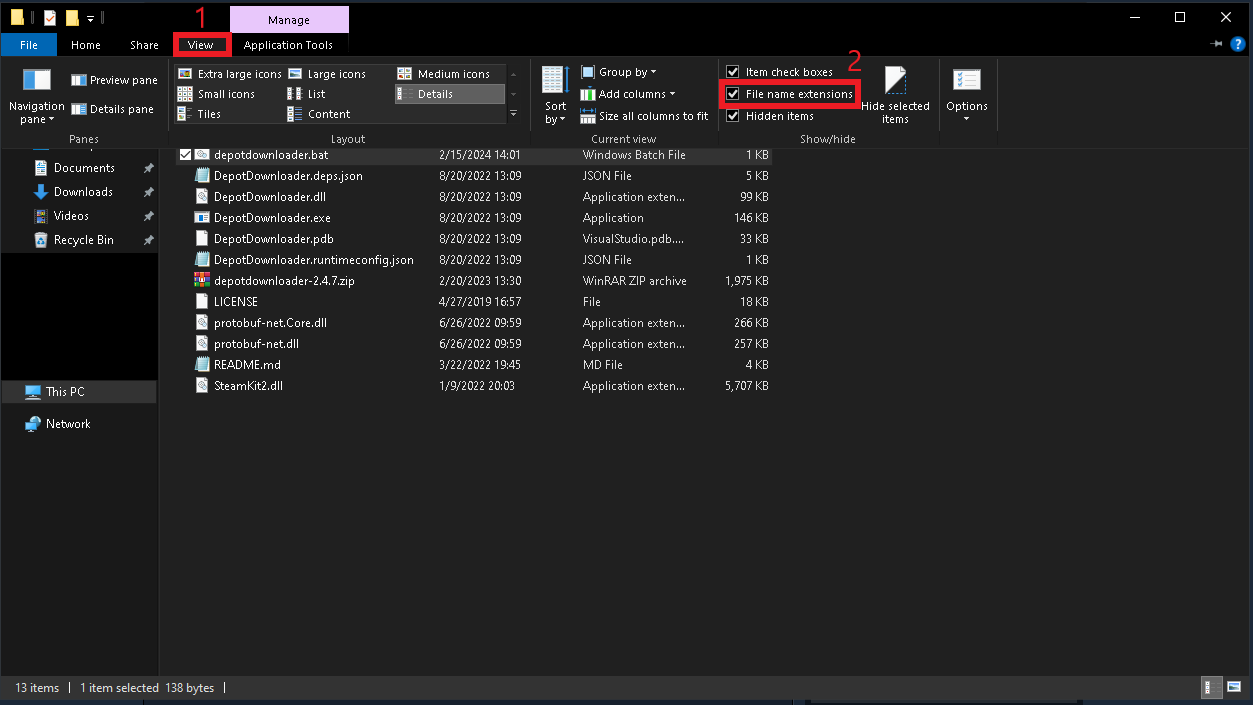The image size is (1253, 705).
Task: Click the Properties quick access icon
Action: click(50, 17)
